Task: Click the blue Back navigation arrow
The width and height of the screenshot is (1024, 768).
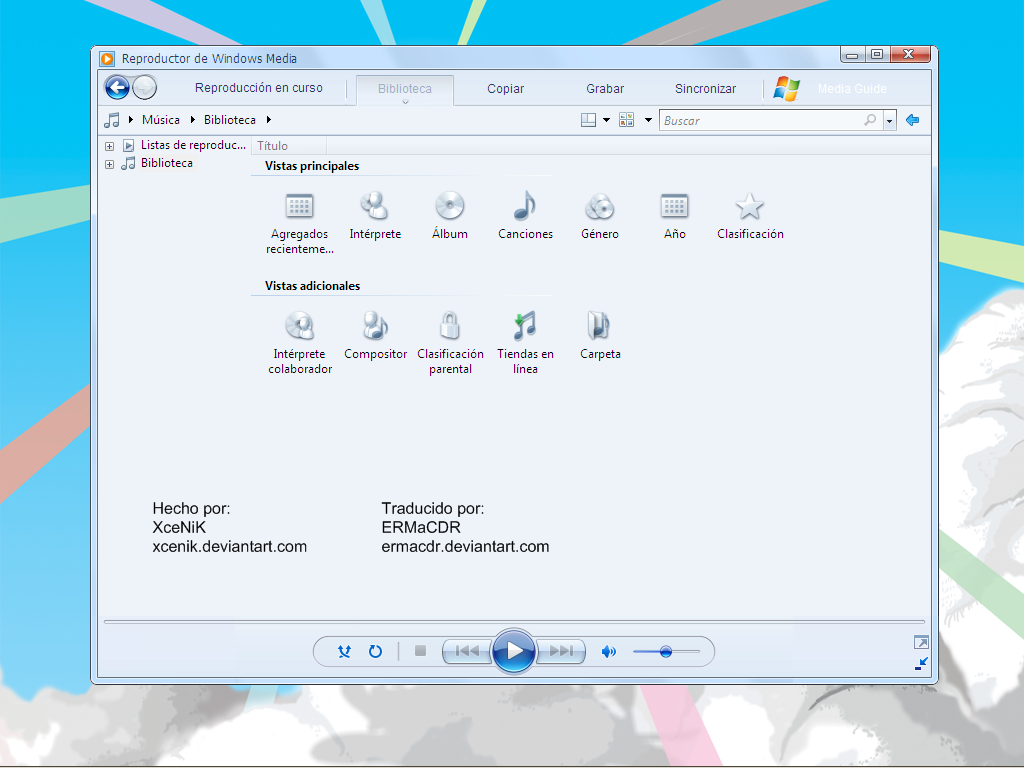Action: coord(118,87)
